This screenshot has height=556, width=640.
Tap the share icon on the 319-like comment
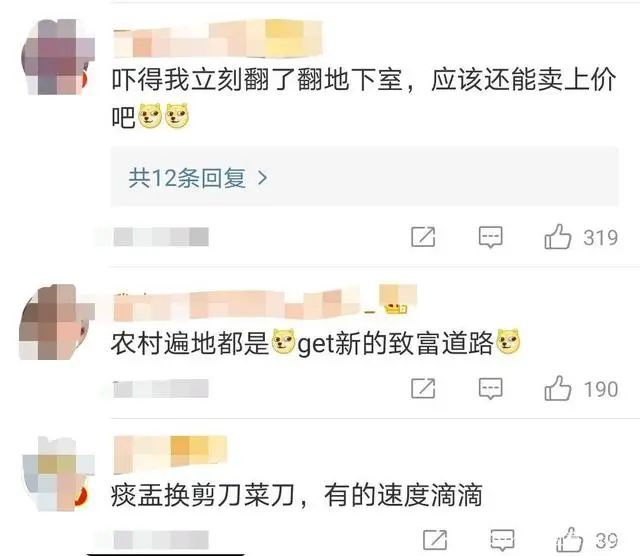(x=423, y=237)
